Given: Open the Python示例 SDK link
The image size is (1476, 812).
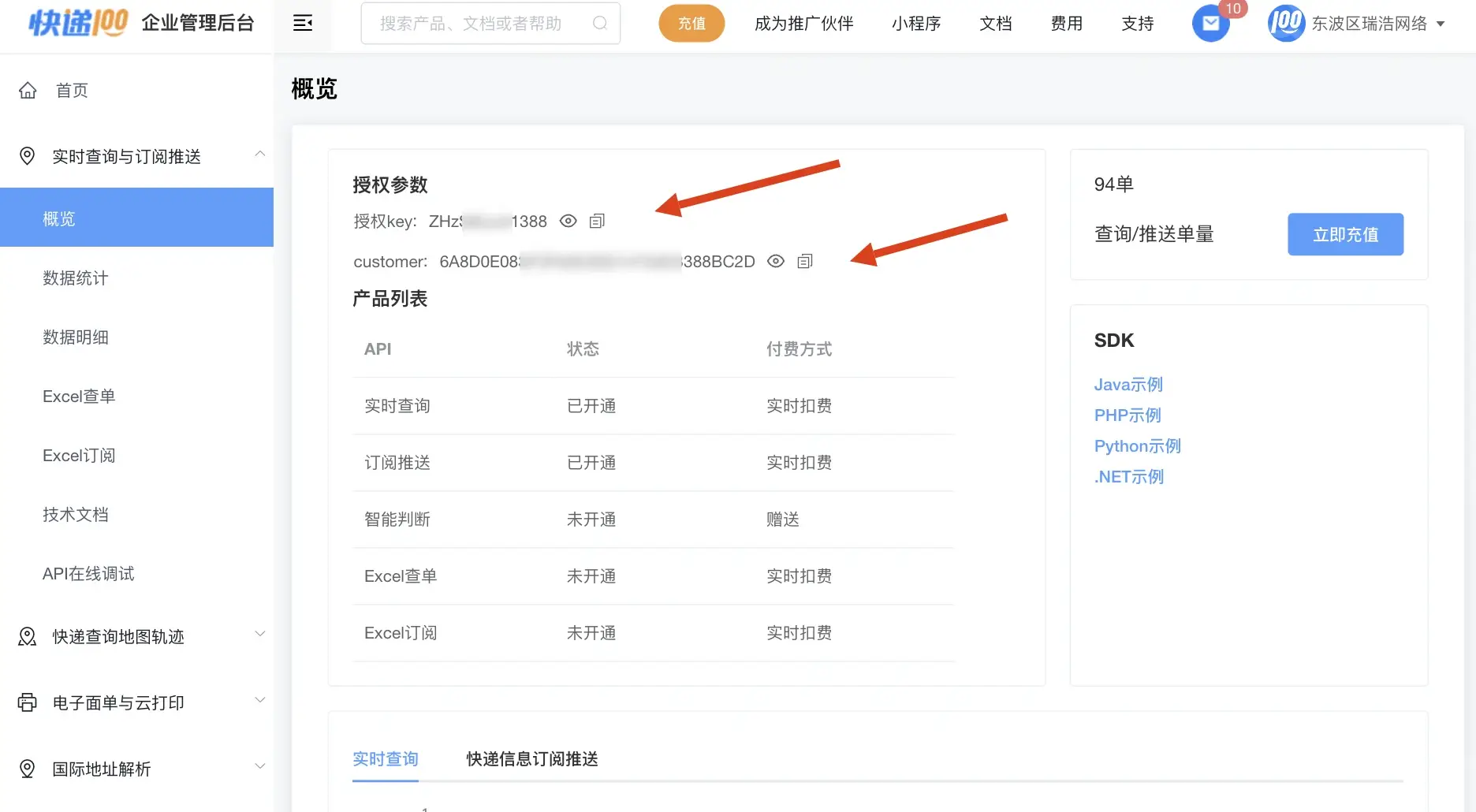Looking at the screenshot, I should click(x=1137, y=446).
